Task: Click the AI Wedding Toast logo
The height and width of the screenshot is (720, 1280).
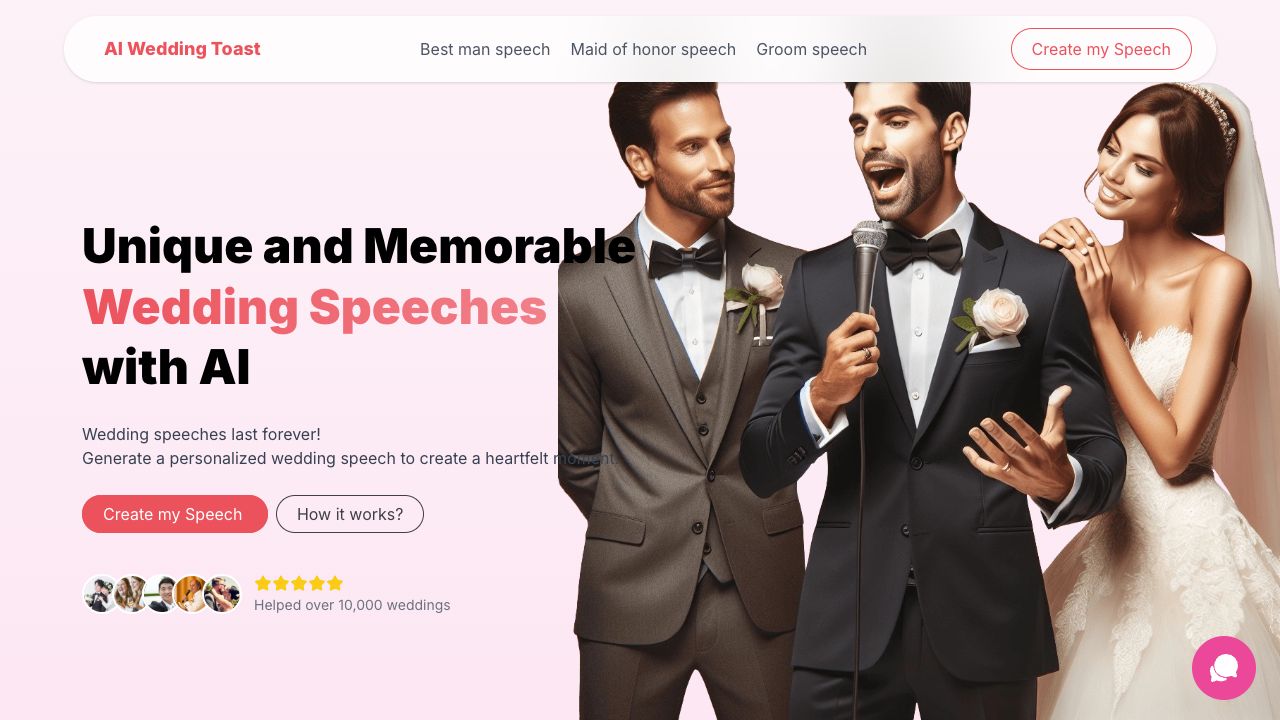Action: [182, 49]
